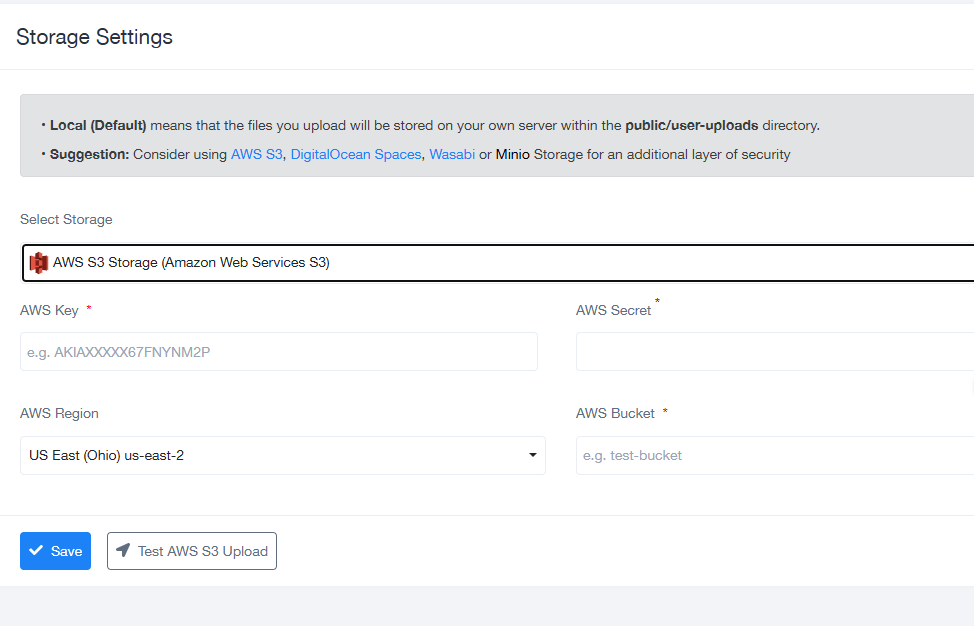Focus the AWS Key input field
This screenshot has height=626, width=974.
(278, 352)
